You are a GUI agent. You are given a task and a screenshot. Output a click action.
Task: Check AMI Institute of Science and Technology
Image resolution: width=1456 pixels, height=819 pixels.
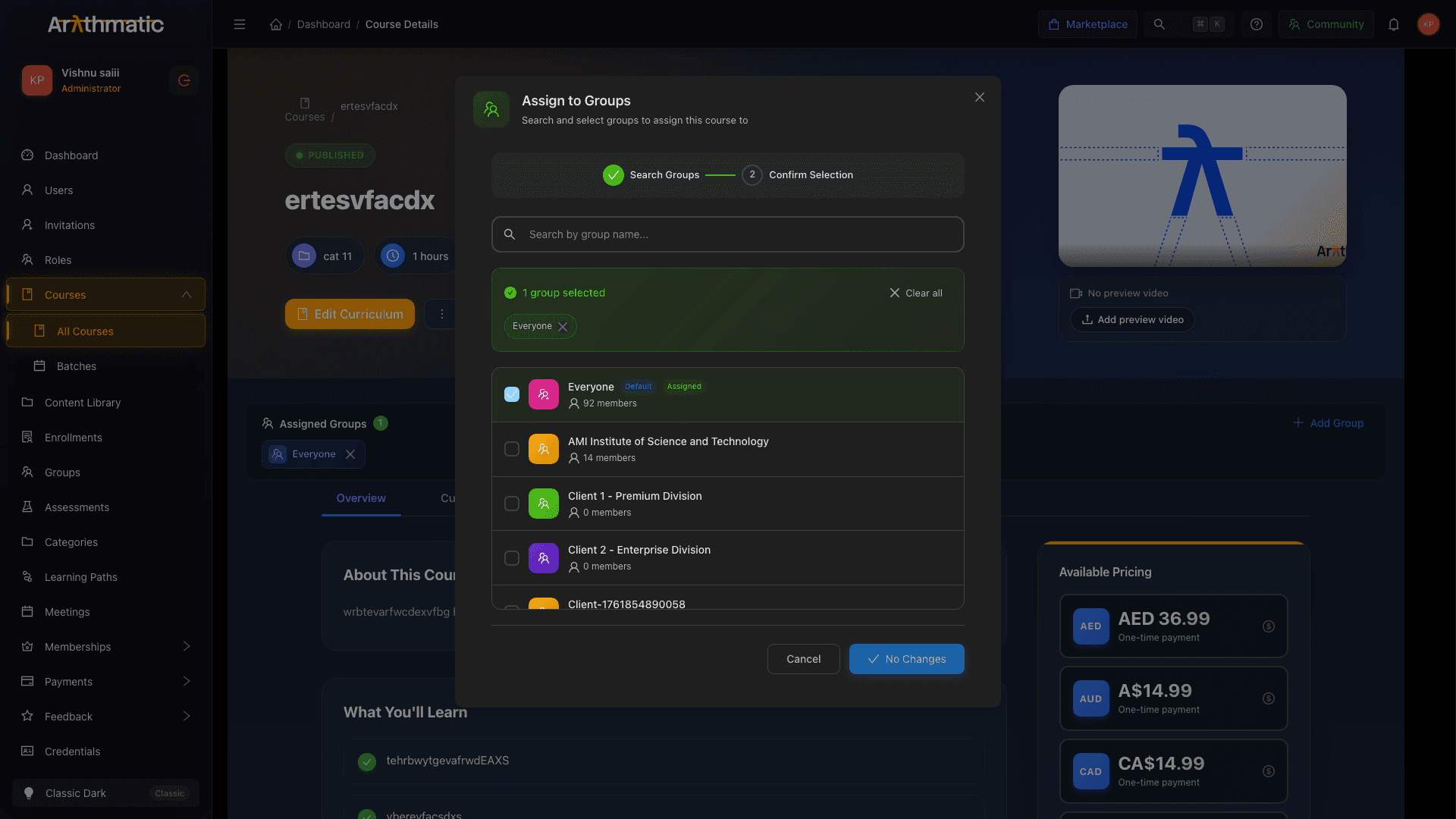512,449
